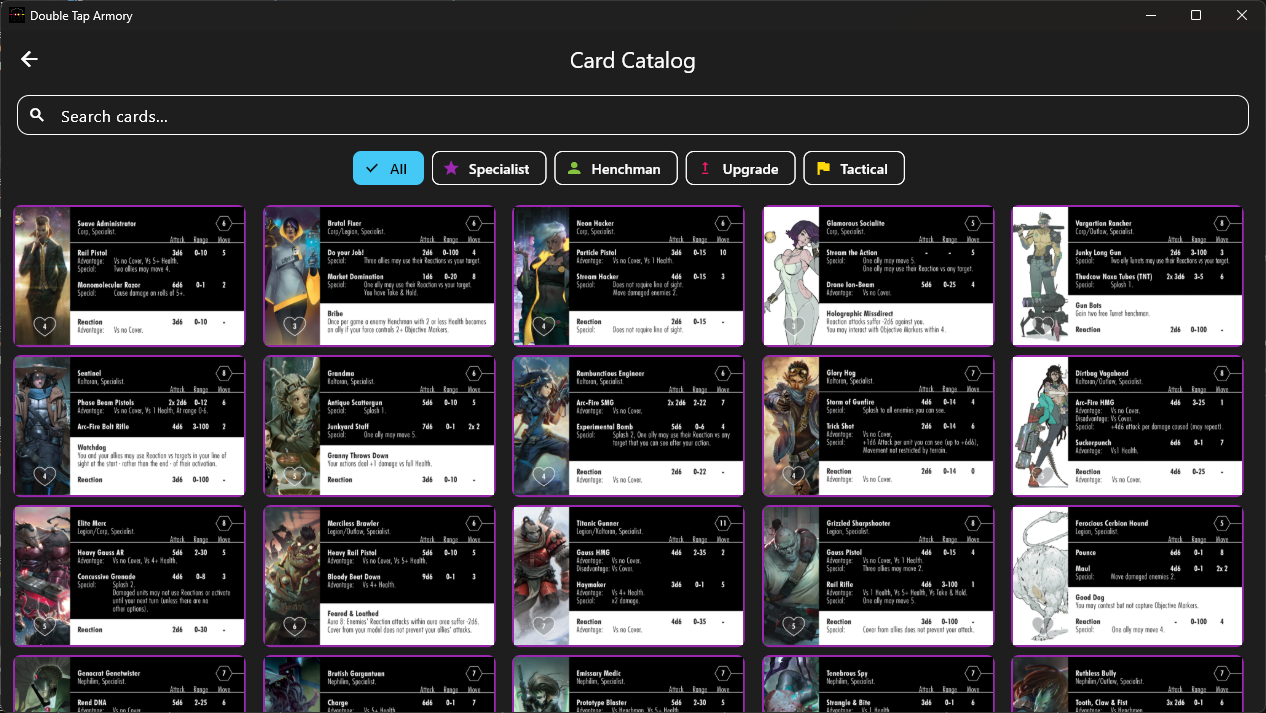Open the Merciless Brawler card

[x=379, y=576]
